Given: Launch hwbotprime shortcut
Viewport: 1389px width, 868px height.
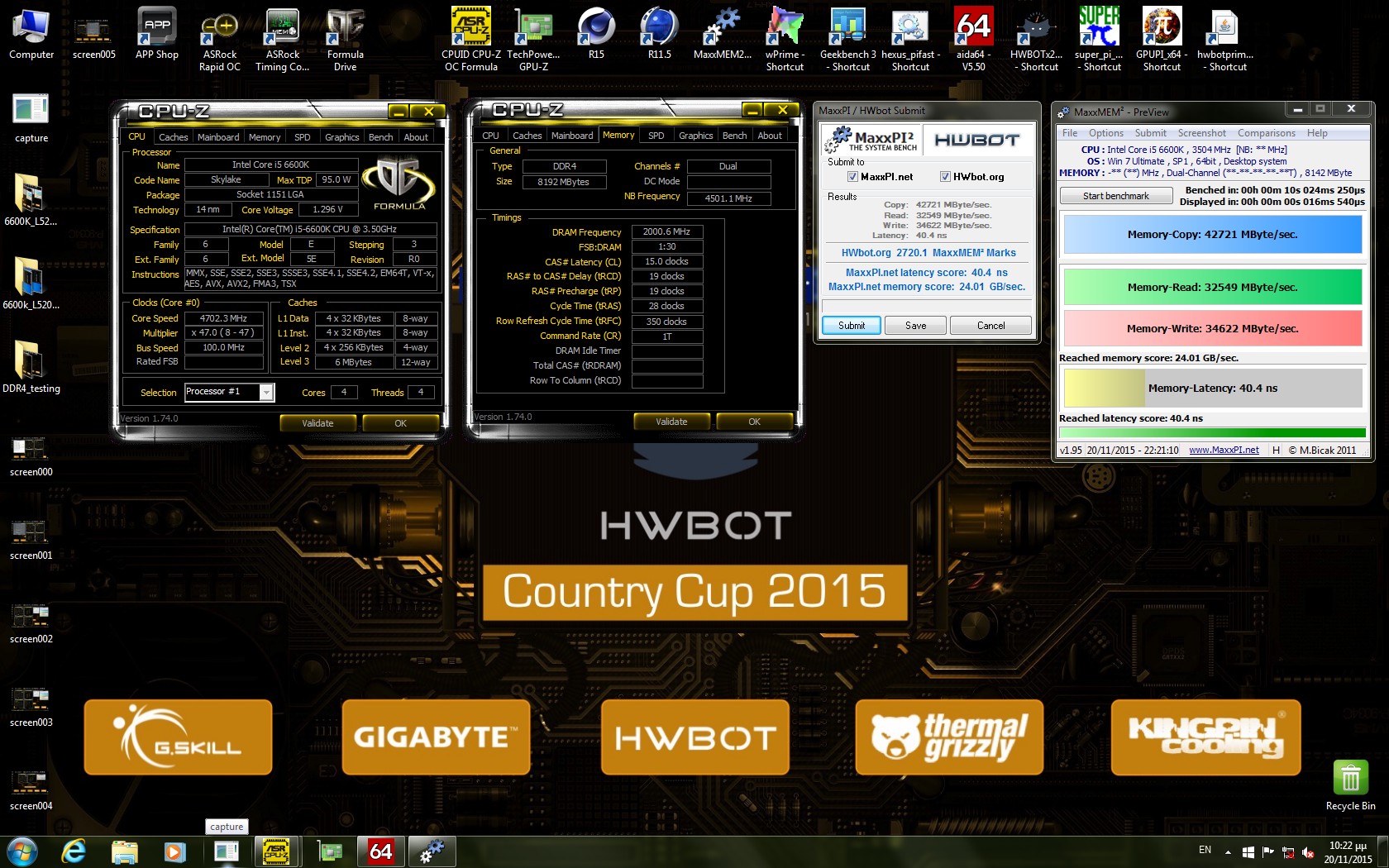Looking at the screenshot, I should pyautogui.click(x=1224, y=40).
